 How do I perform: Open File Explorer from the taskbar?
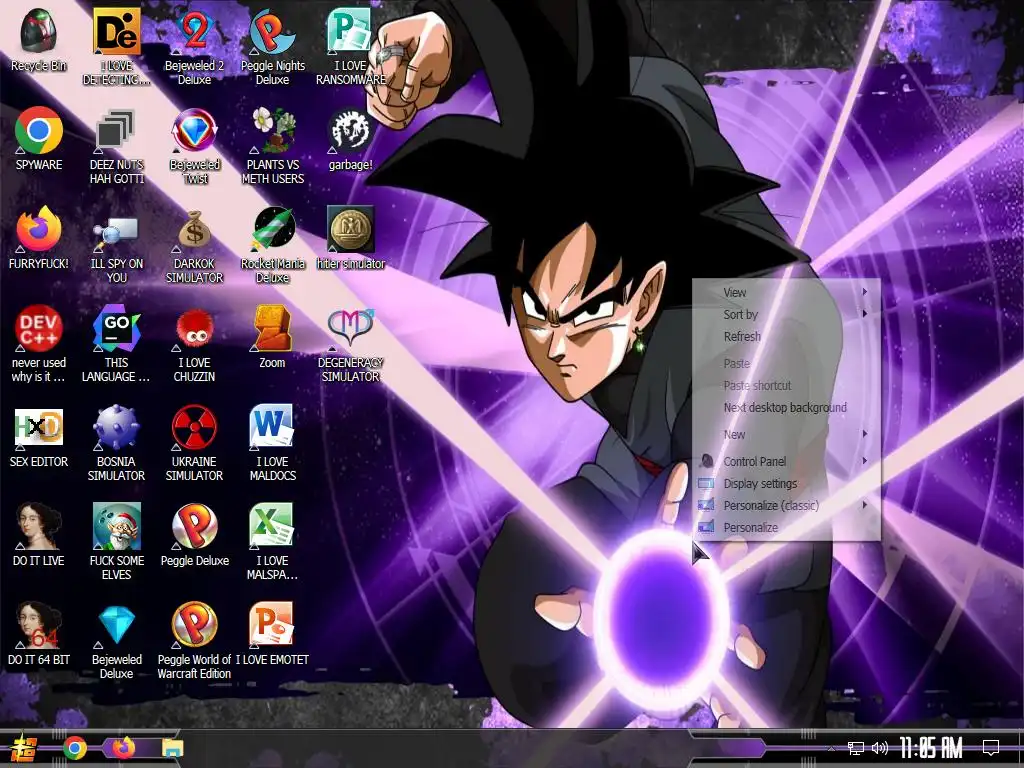172,748
